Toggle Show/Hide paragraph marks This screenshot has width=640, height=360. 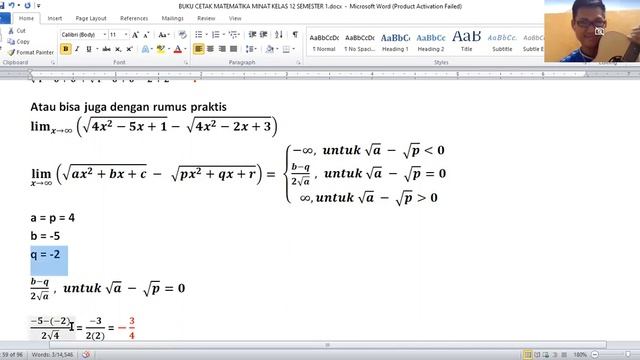(x=295, y=35)
